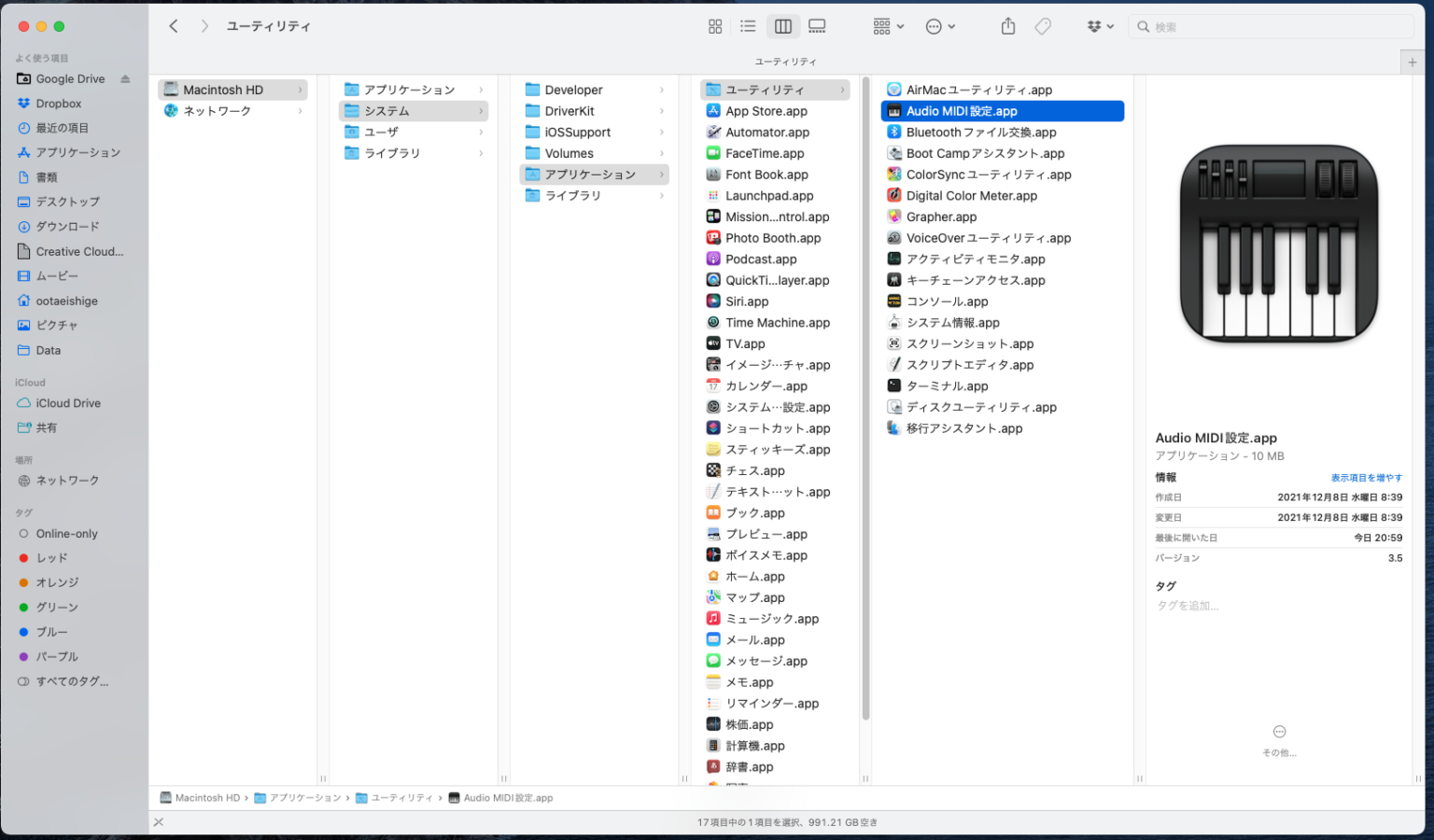Open the Share icon in the toolbar
The width and height of the screenshot is (1434, 840).
coord(1007,26)
